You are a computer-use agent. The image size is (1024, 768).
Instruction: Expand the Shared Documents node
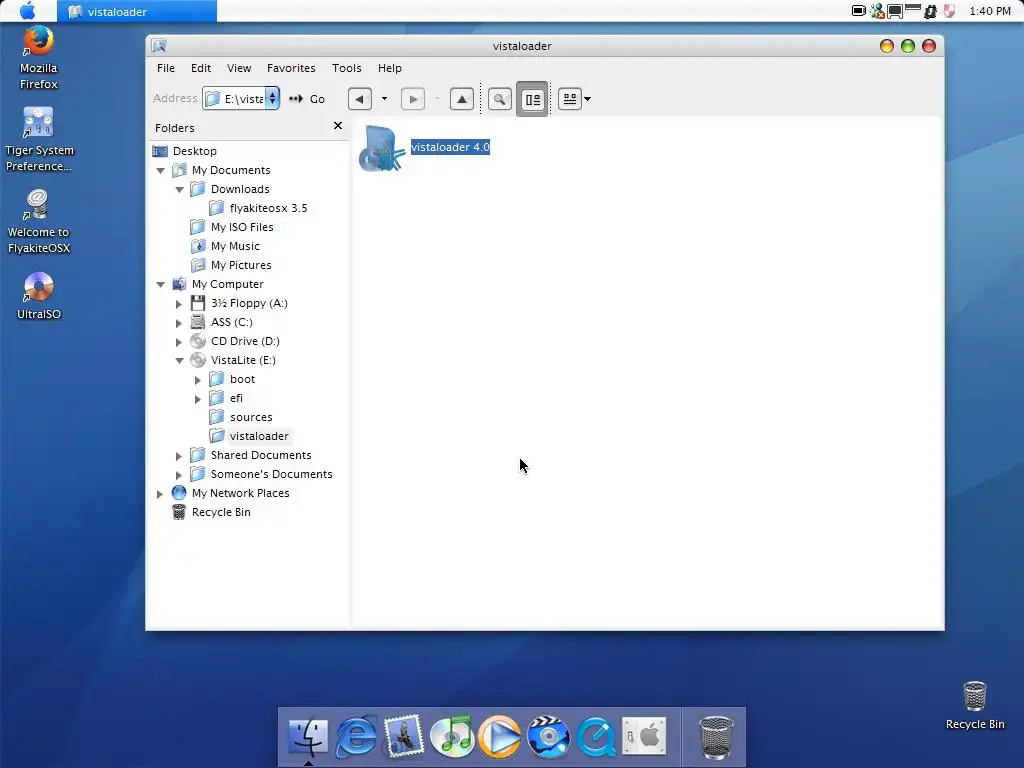tap(179, 456)
